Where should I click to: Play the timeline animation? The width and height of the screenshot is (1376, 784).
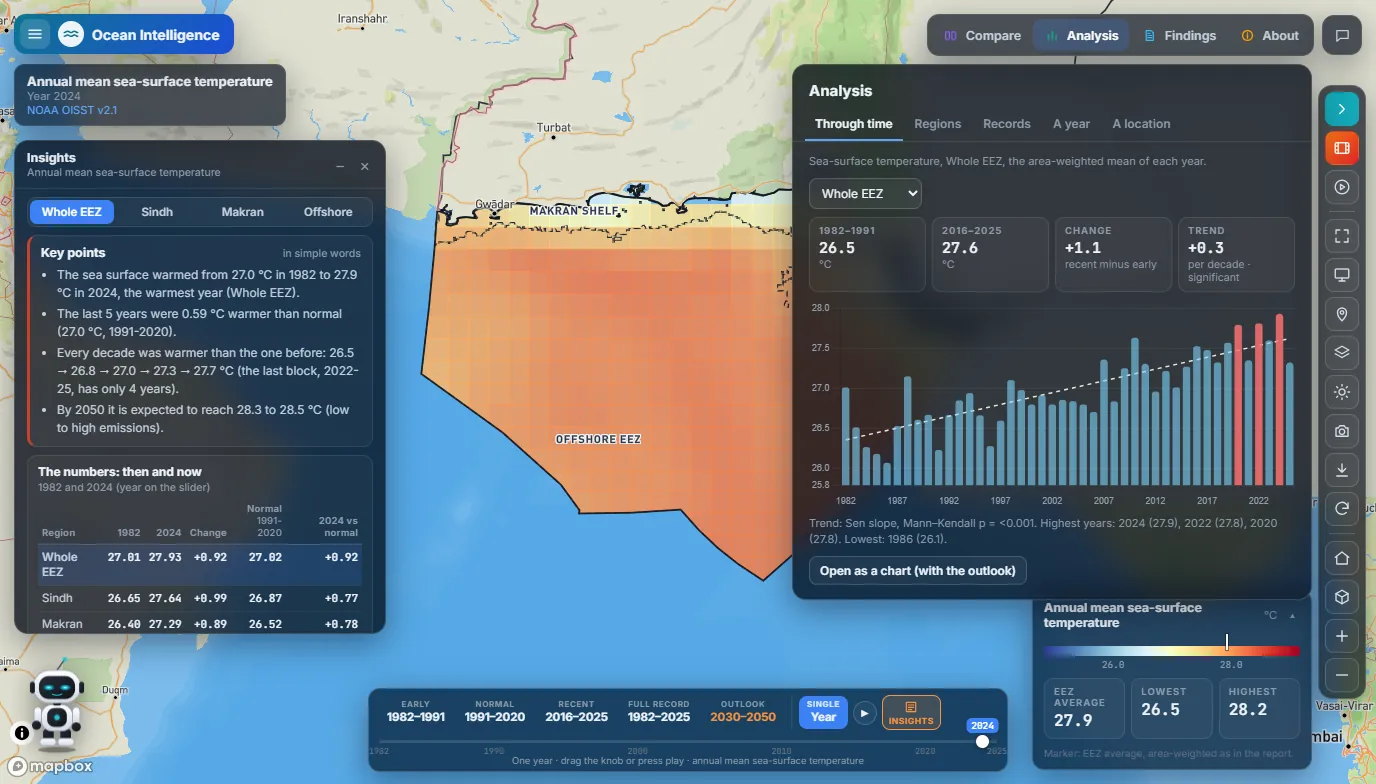[x=865, y=713]
